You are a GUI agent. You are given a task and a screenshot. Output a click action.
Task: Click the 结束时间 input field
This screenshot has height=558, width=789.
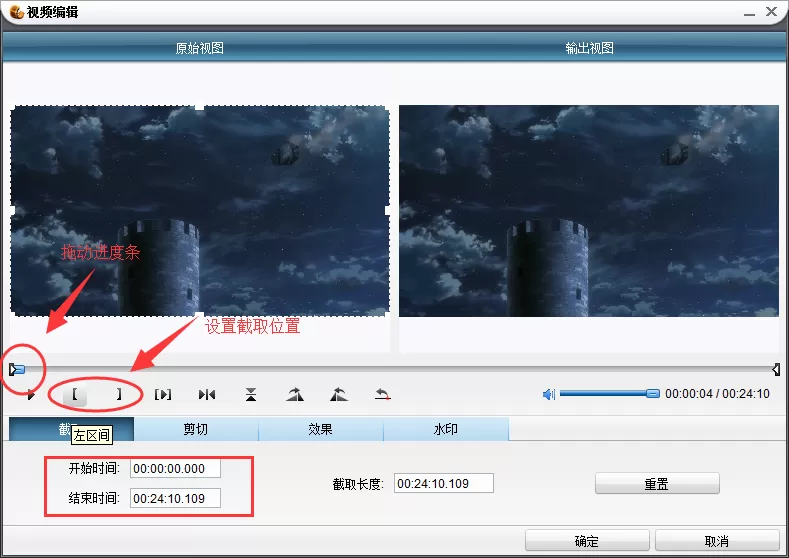[175, 498]
